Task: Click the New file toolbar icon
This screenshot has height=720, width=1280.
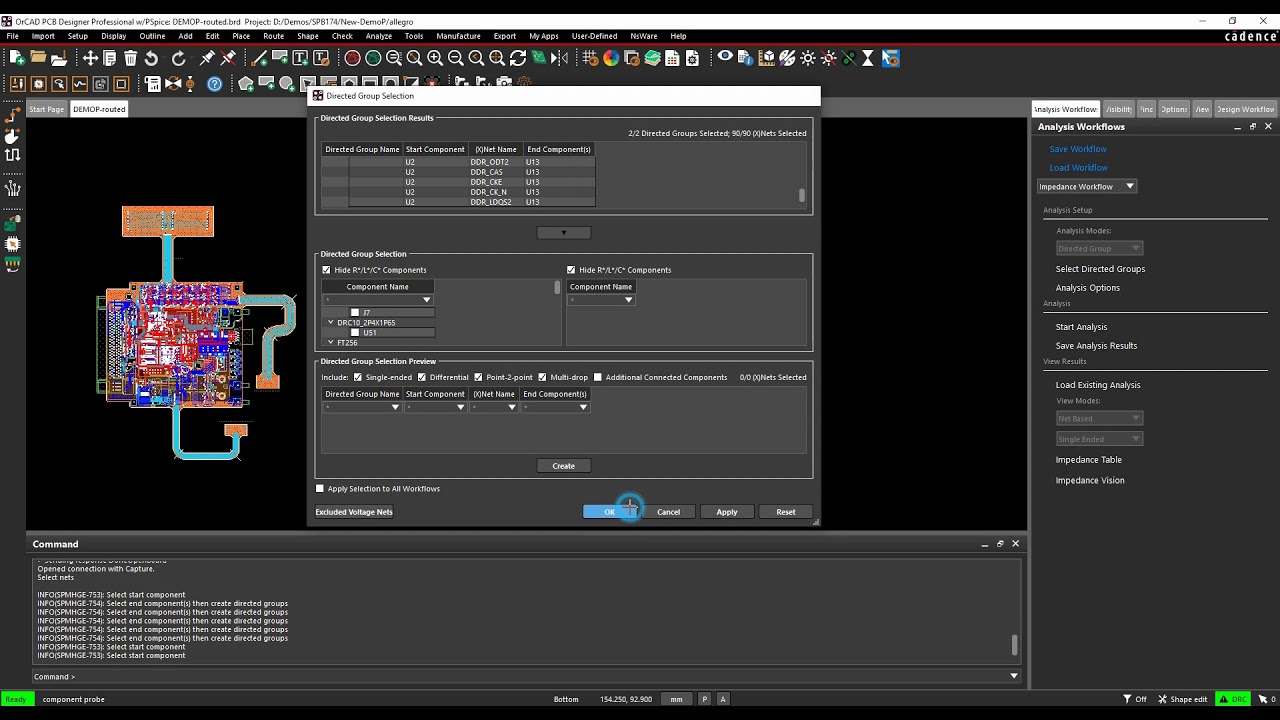Action: pyautogui.click(x=16, y=59)
